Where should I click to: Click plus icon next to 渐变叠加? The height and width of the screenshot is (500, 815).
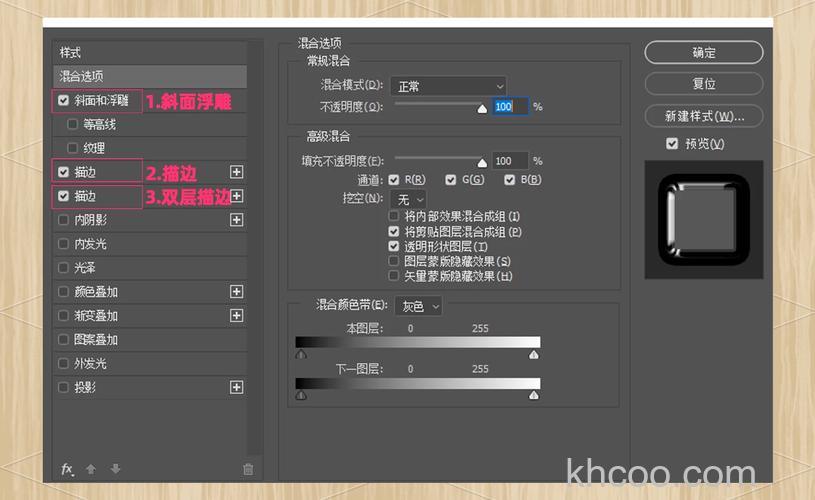click(236, 315)
